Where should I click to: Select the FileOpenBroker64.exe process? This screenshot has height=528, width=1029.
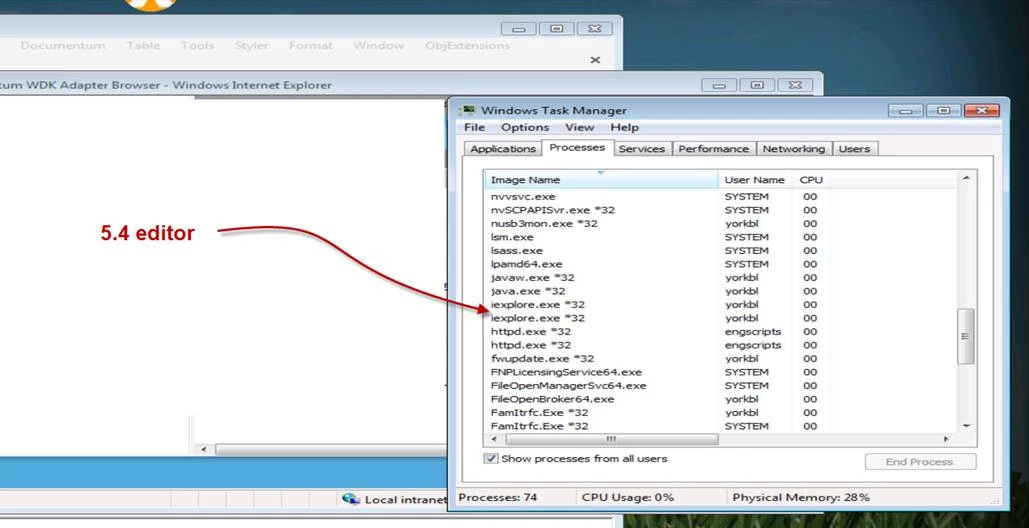pyautogui.click(x=721, y=399)
